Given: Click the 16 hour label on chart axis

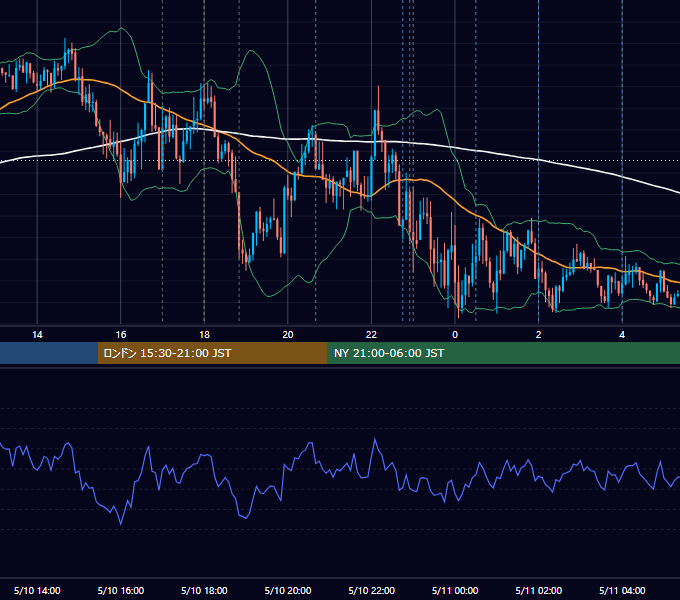Looking at the screenshot, I should (121, 335).
